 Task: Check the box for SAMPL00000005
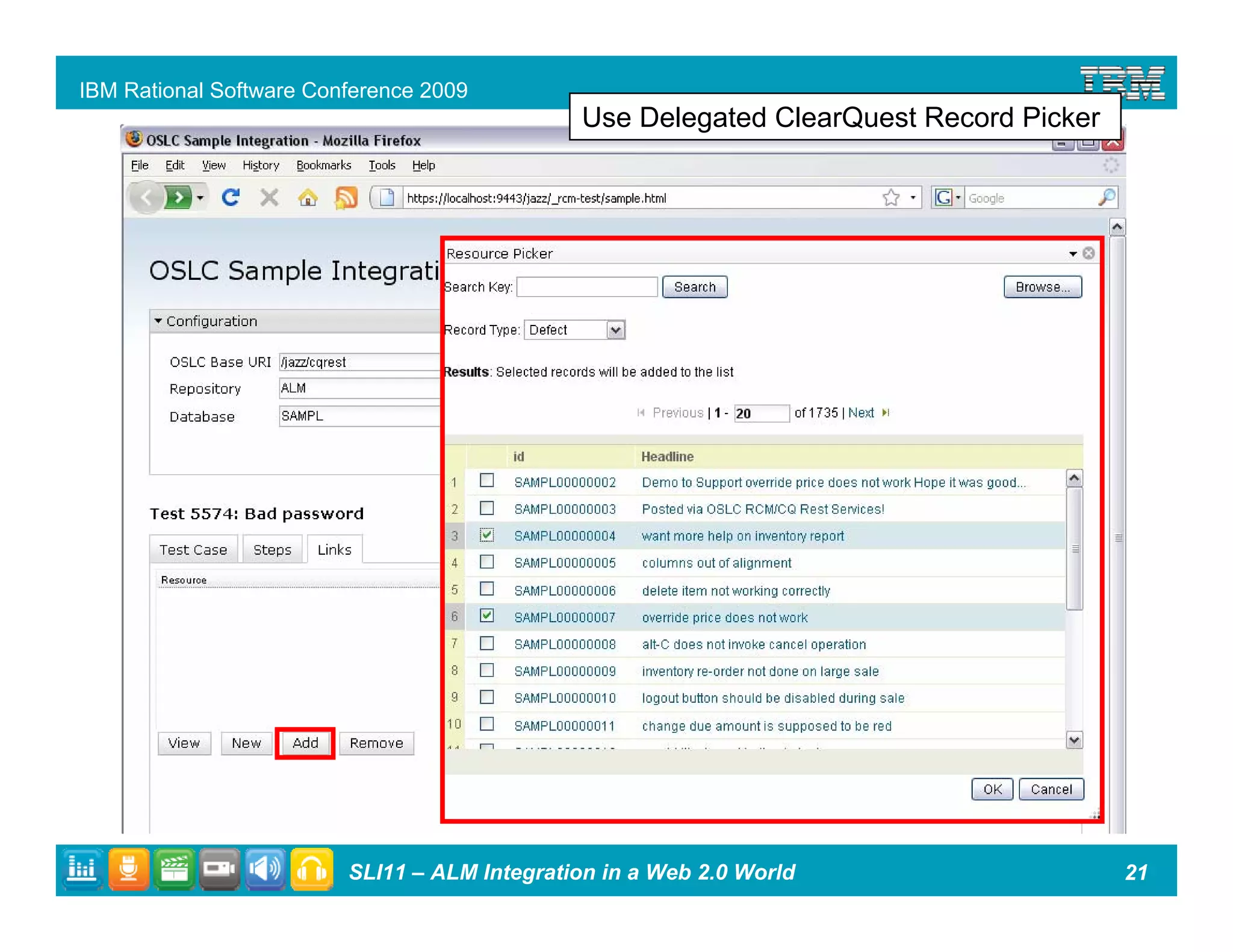[486, 562]
